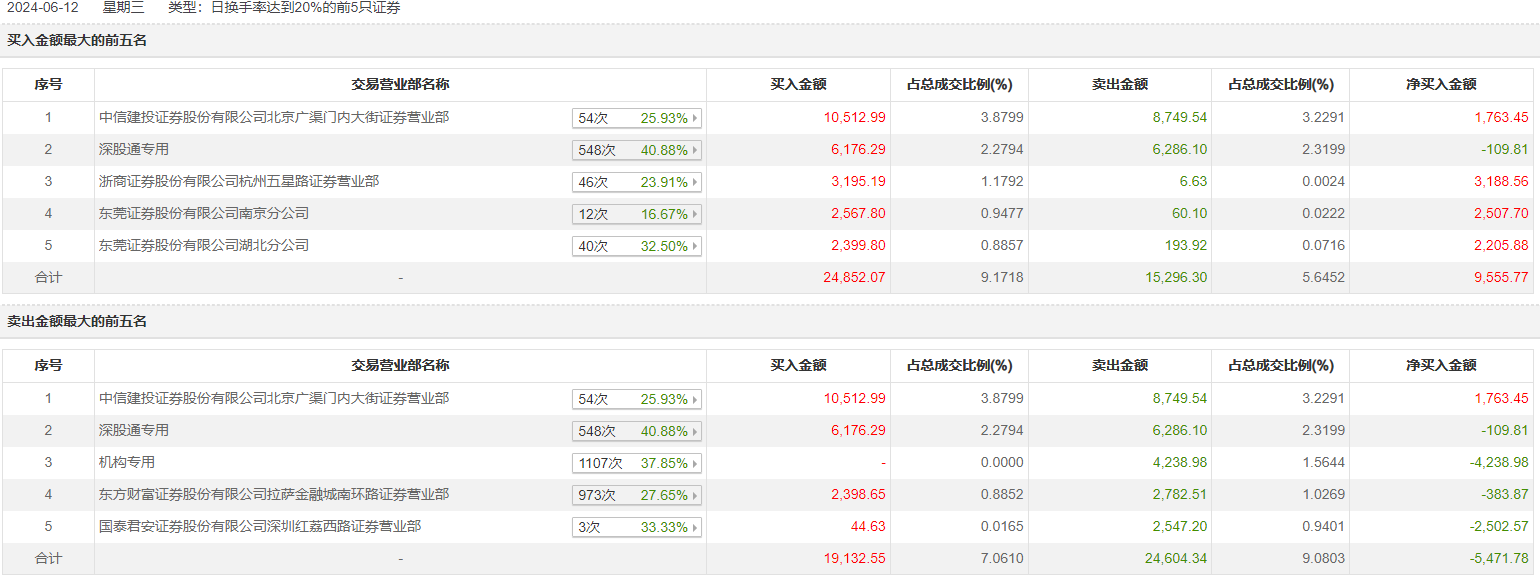Open the 40次 32.50% dropdown
The image size is (1540, 580).
click(x=636, y=246)
